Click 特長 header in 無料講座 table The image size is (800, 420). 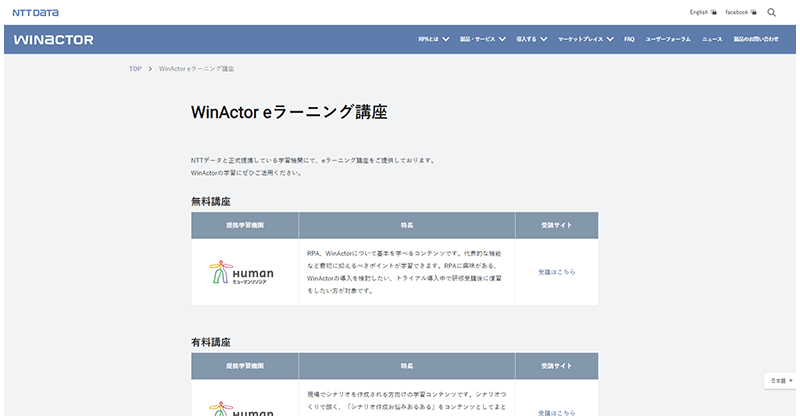tap(407, 226)
